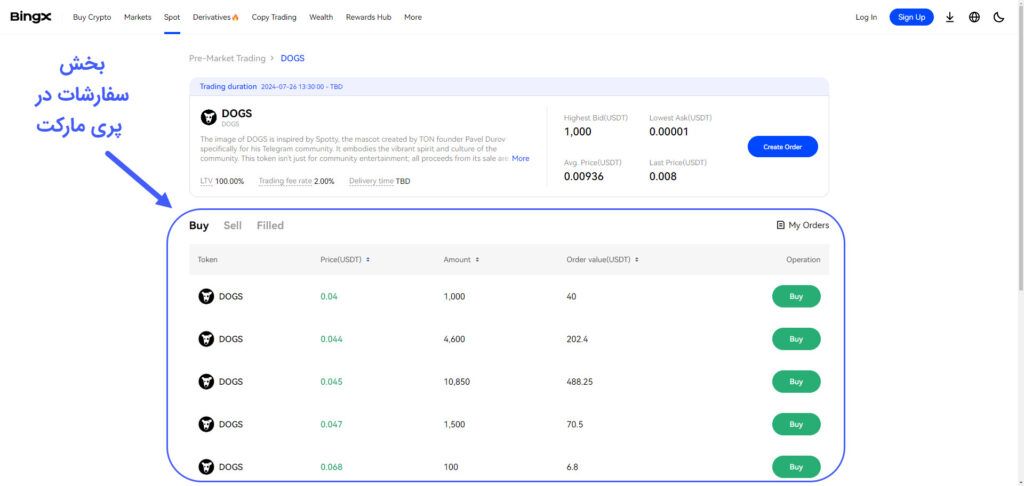1024x486 pixels.
Task: Switch to the Filled tab
Action: (x=270, y=226)
